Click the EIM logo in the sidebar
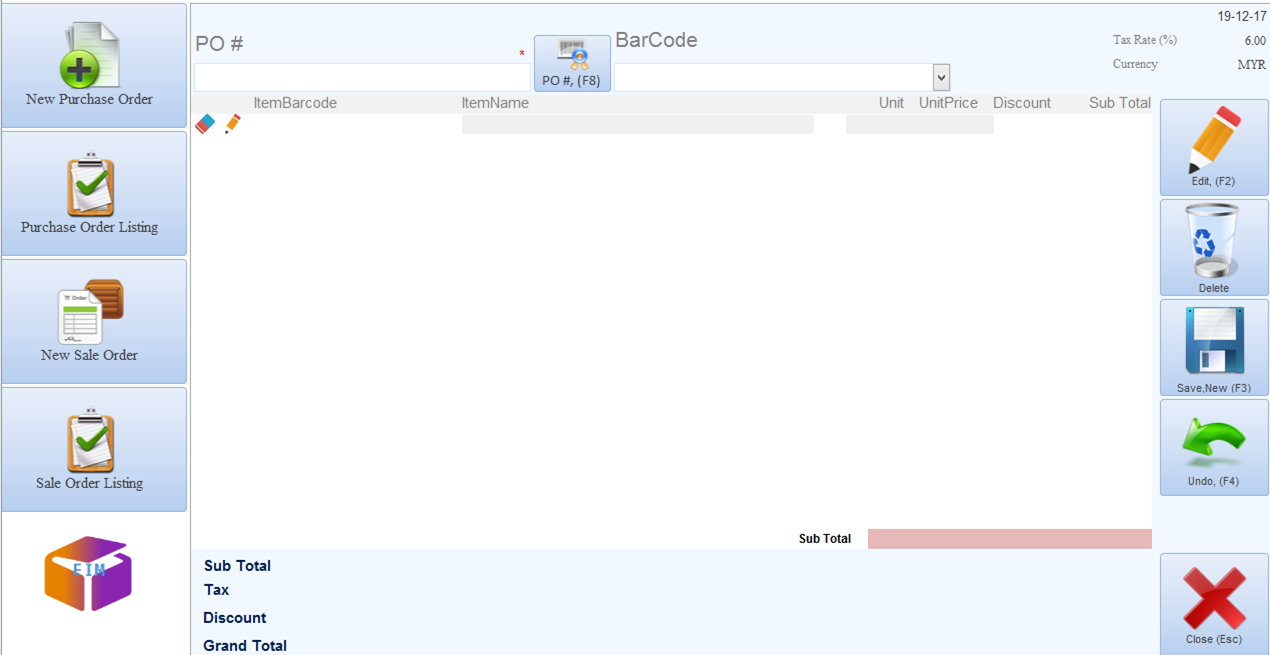This screenshot has width=1270, height=655. (x=88, y=573)
